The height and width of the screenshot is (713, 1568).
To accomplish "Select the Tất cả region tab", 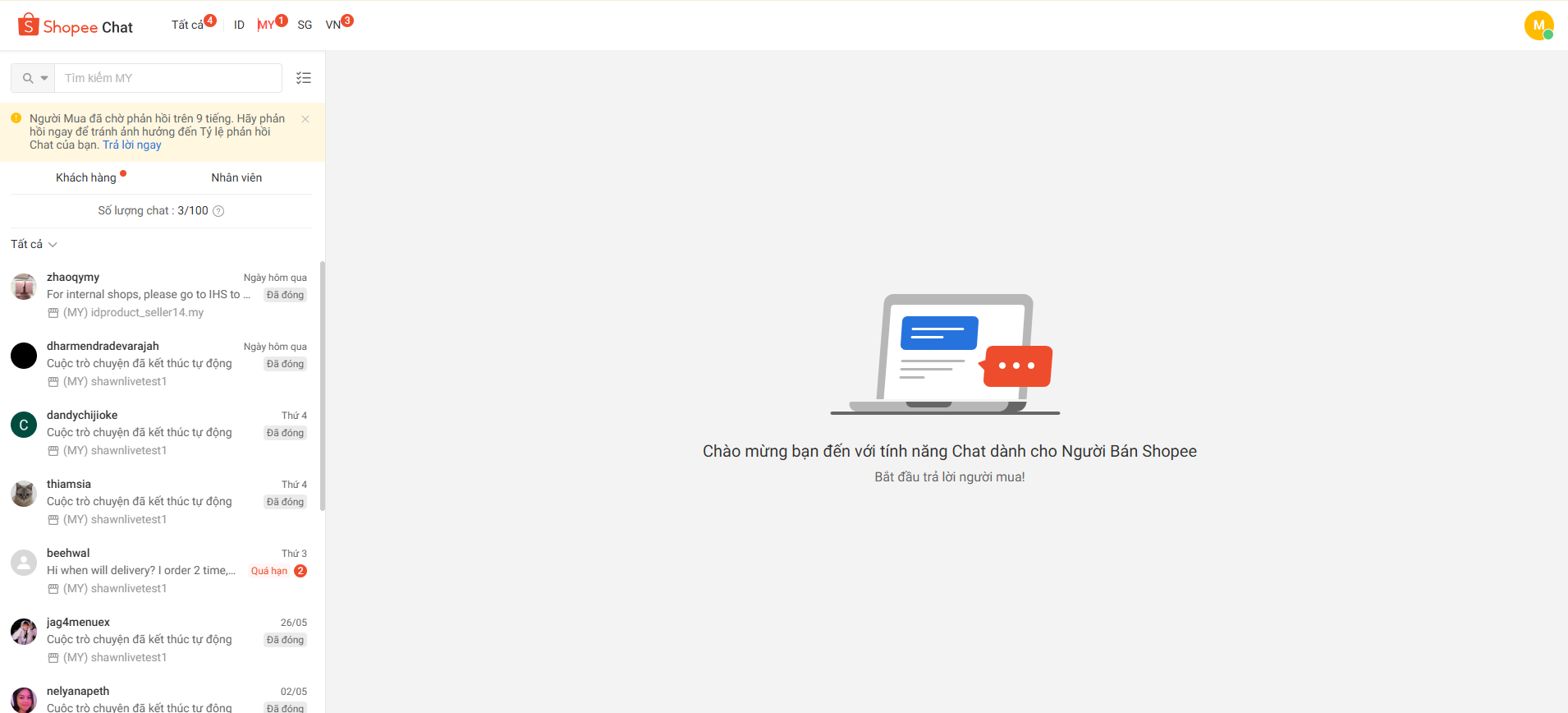I will coord(188,25).
